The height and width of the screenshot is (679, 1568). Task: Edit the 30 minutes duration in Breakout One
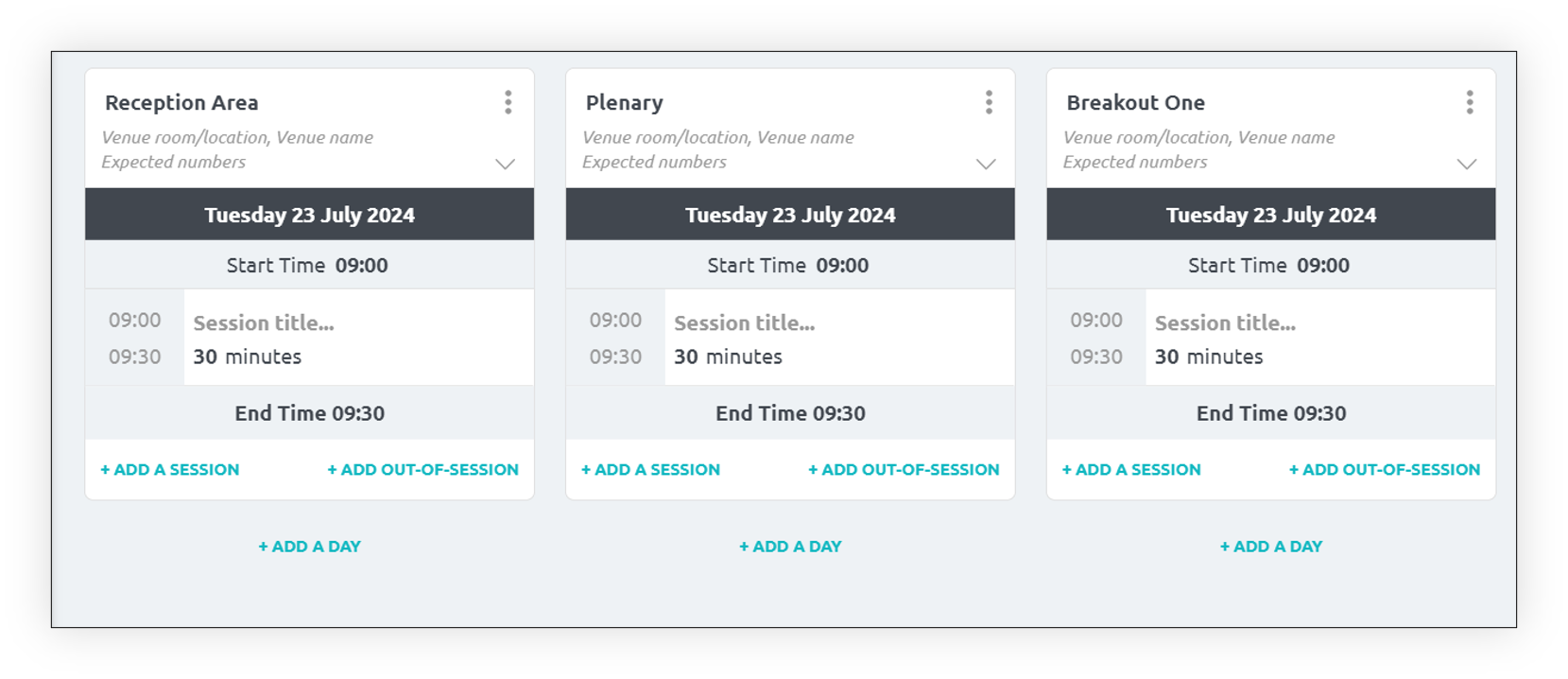[1209, 357]
